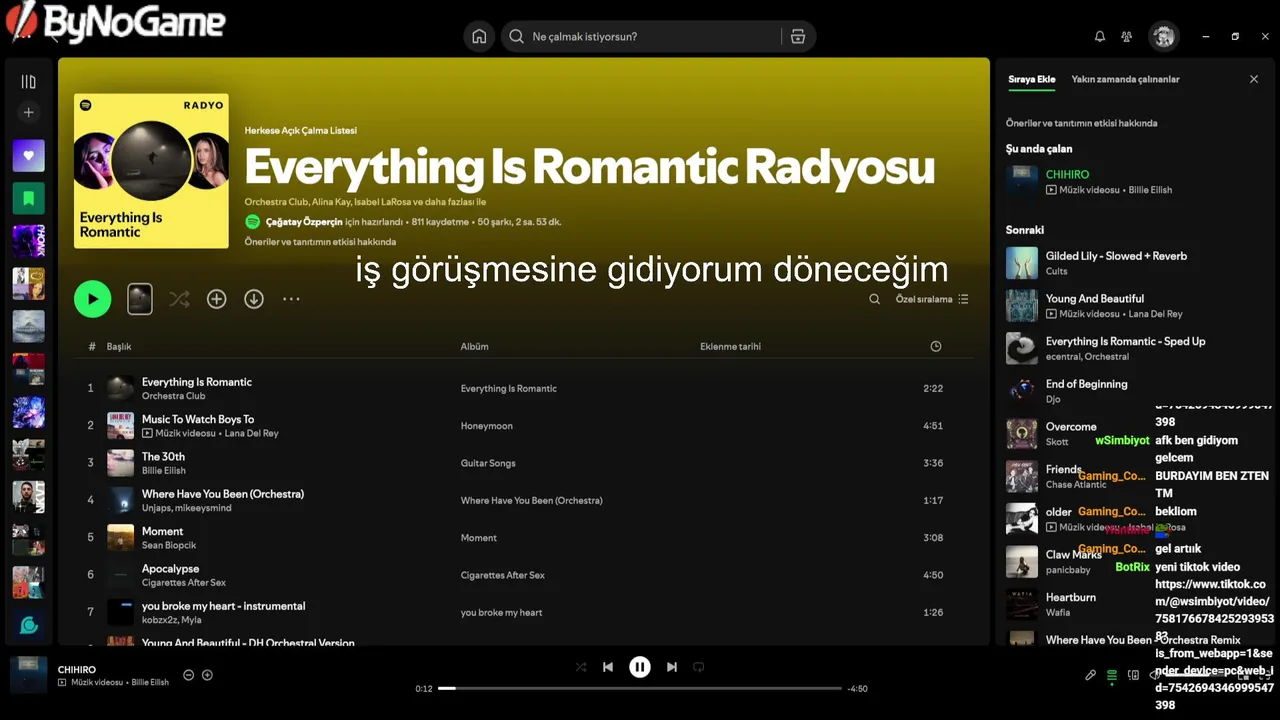This screenshot has width=1280, height=720.
Task: Collapse Your Library sidebar icon
Action: [x=28, y=82]
